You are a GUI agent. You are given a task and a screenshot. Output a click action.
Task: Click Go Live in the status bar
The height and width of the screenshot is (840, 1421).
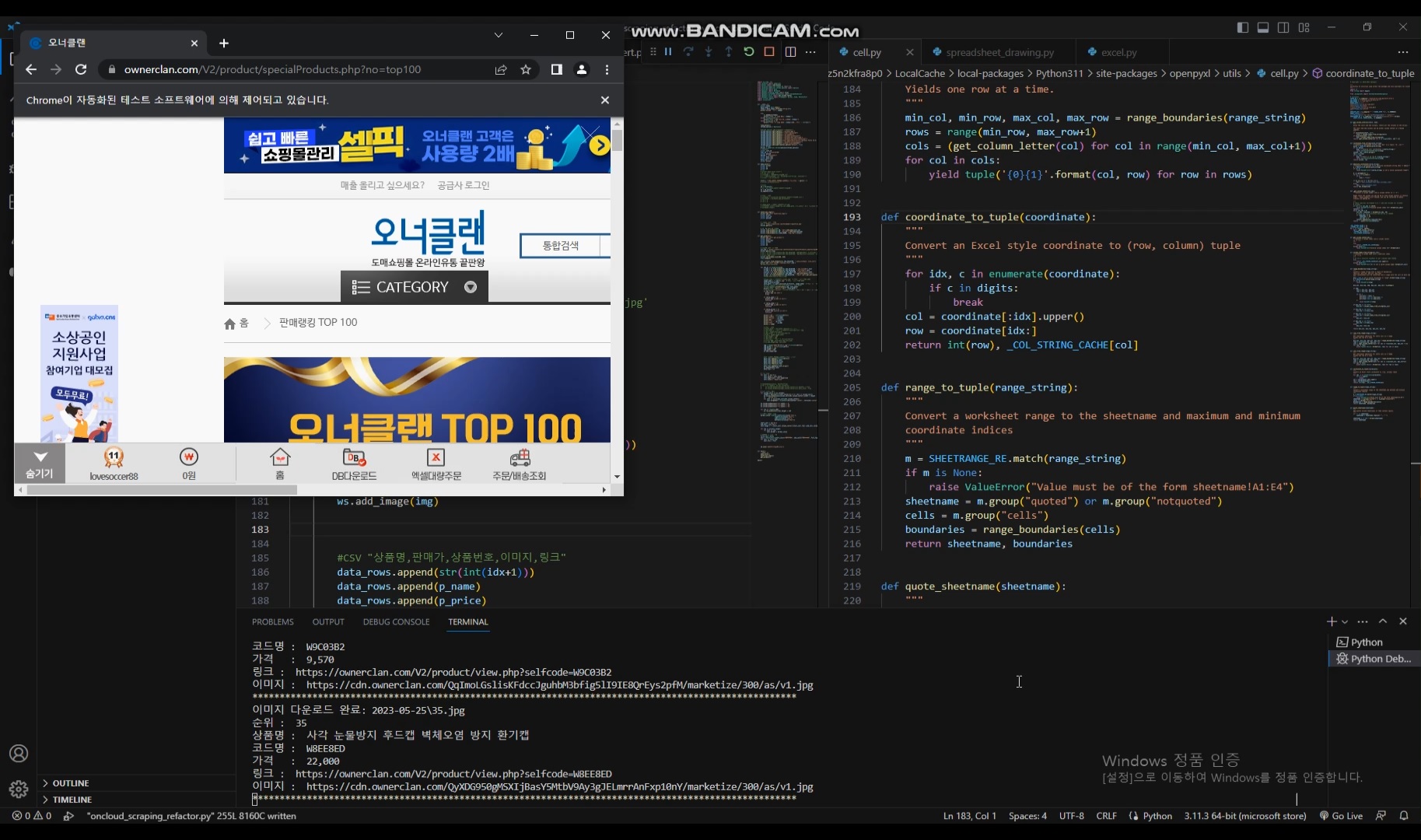[1341, 816]
